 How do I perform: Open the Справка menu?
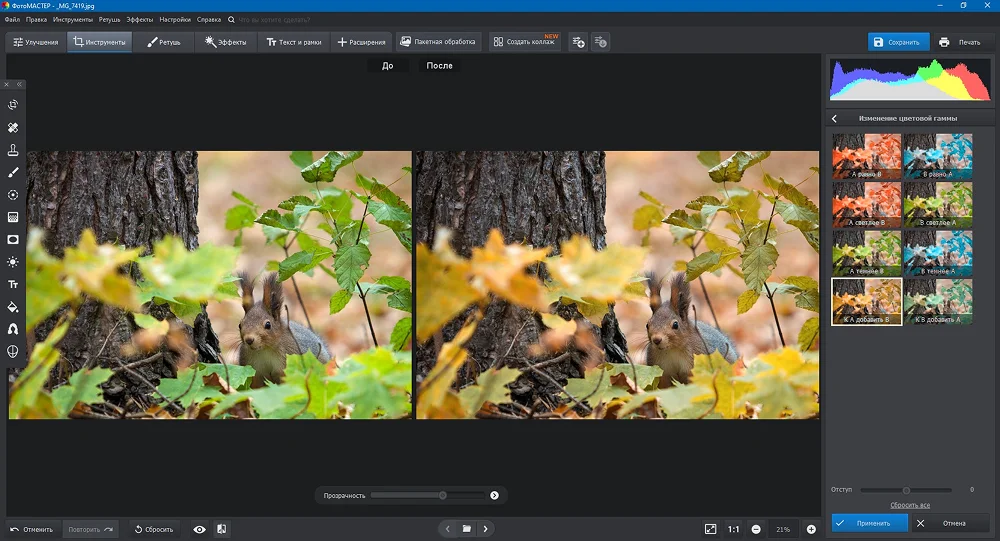point(209,20)
